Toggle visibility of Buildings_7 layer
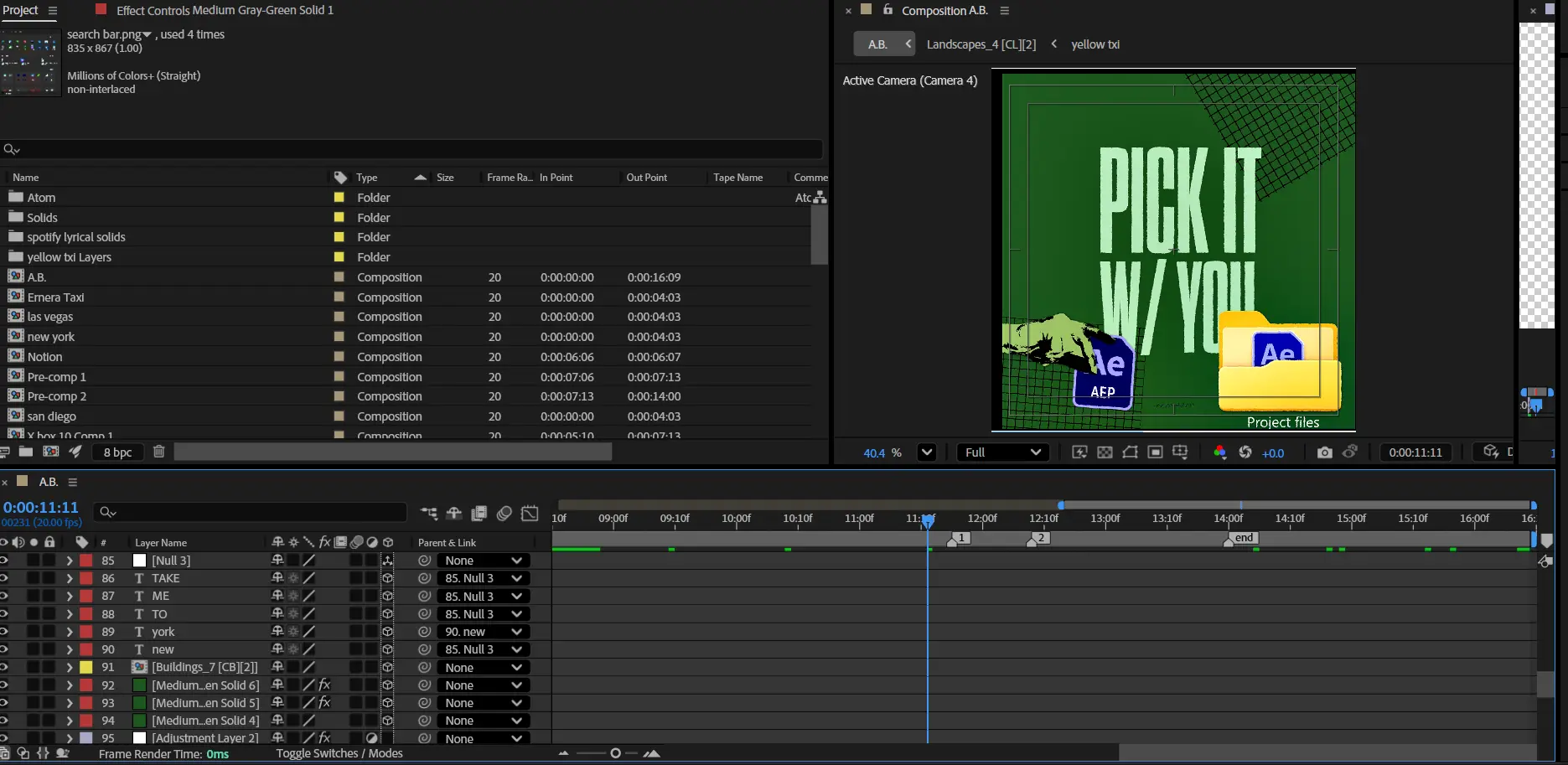Viewport: 1568px width, 765px height. coord(4,668)
